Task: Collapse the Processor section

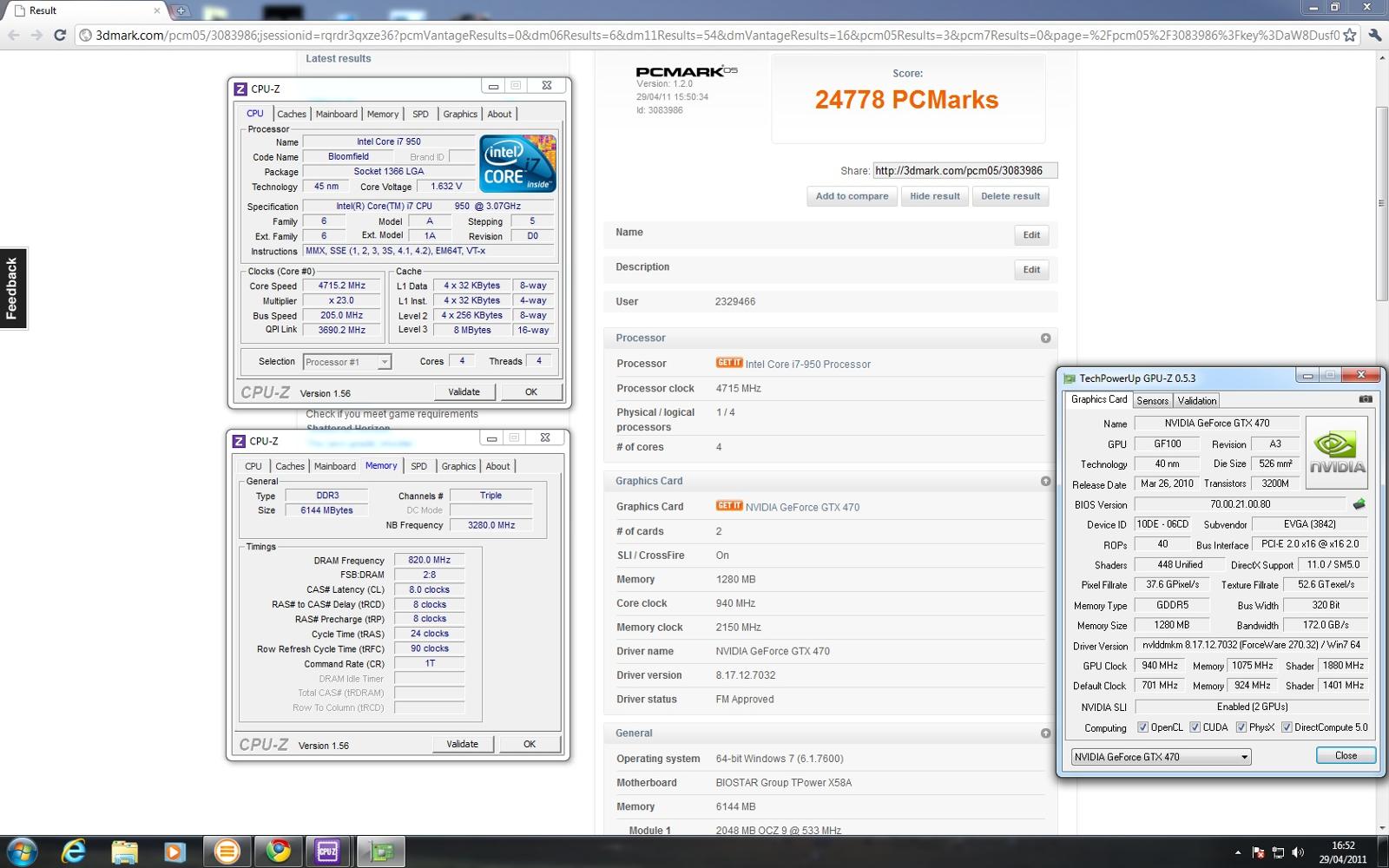Action: [x=1045, y=339]
